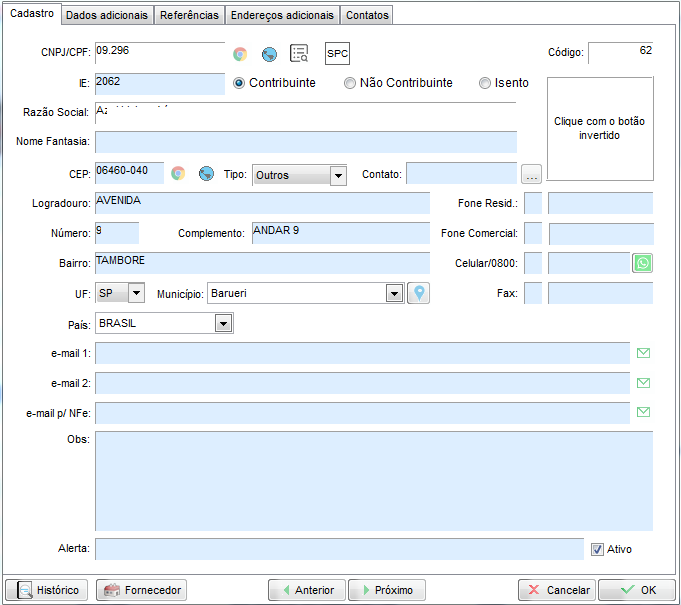The width and height of the screenshot is (681, 605).
Task: Click the Número input field
Action: pos(117,233)
